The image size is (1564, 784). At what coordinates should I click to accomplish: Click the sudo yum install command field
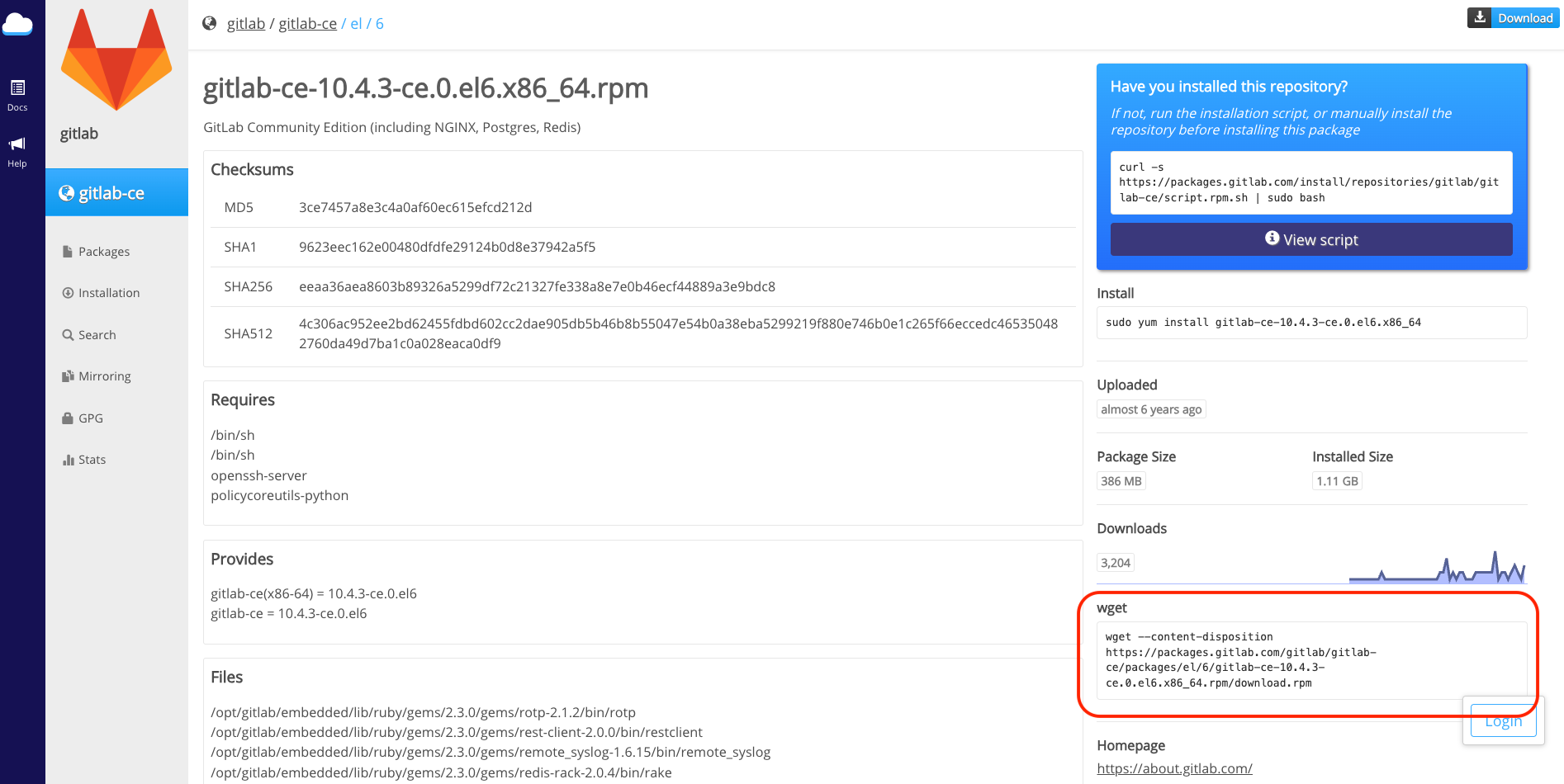click(1311, 323)
